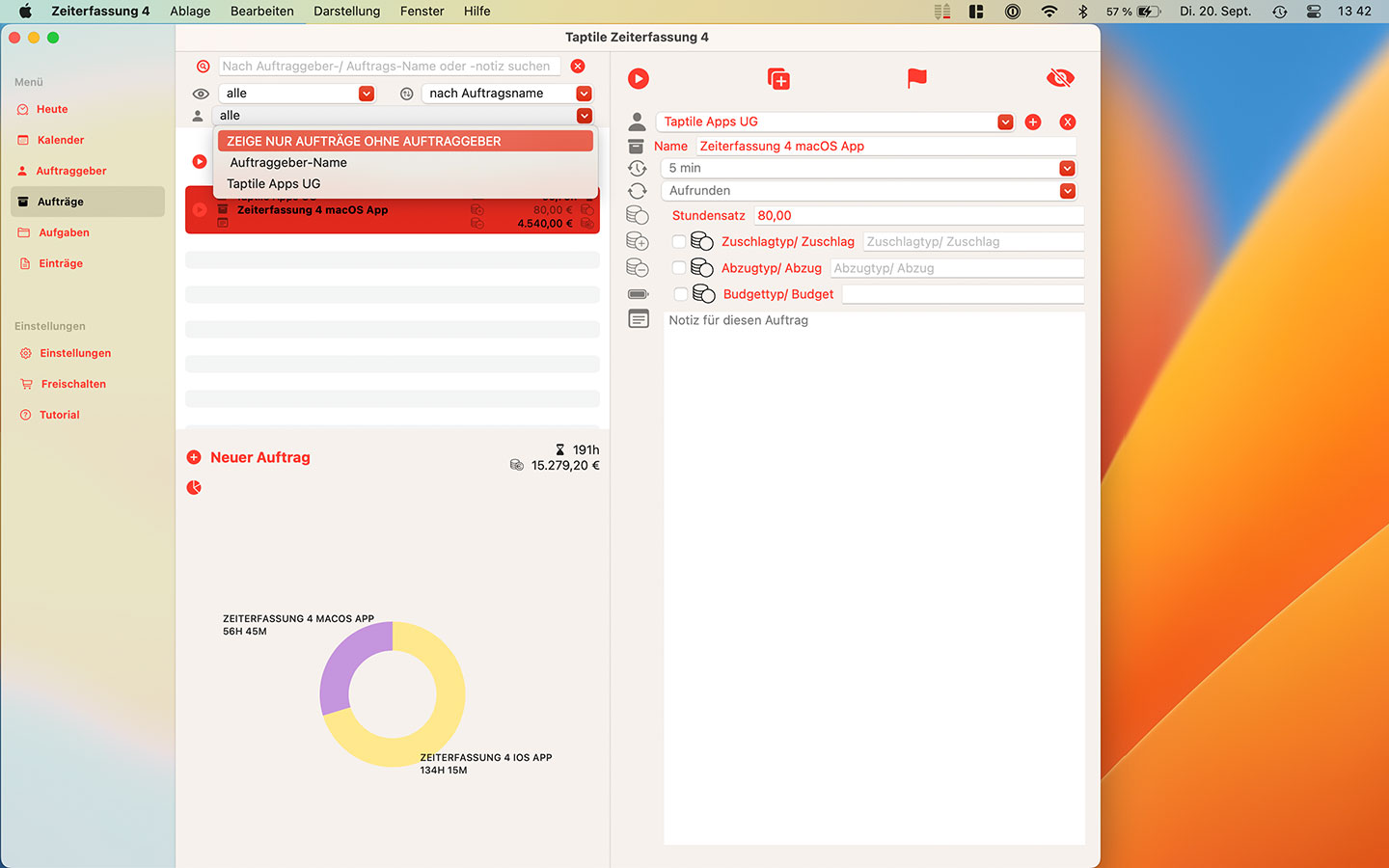The width and height of the screenshot is (1389, 868).
Task: Click the Bluetooth icon in menu bar
Action: tap(1083, 12)
